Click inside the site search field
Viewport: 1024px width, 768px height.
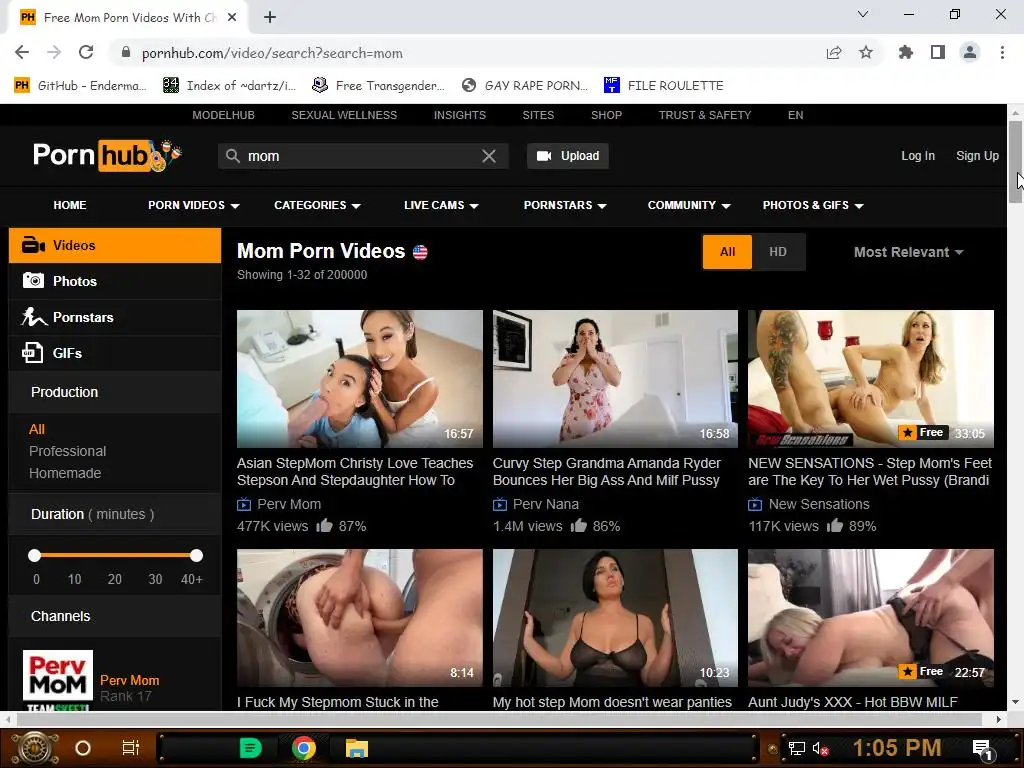[362, 156]
